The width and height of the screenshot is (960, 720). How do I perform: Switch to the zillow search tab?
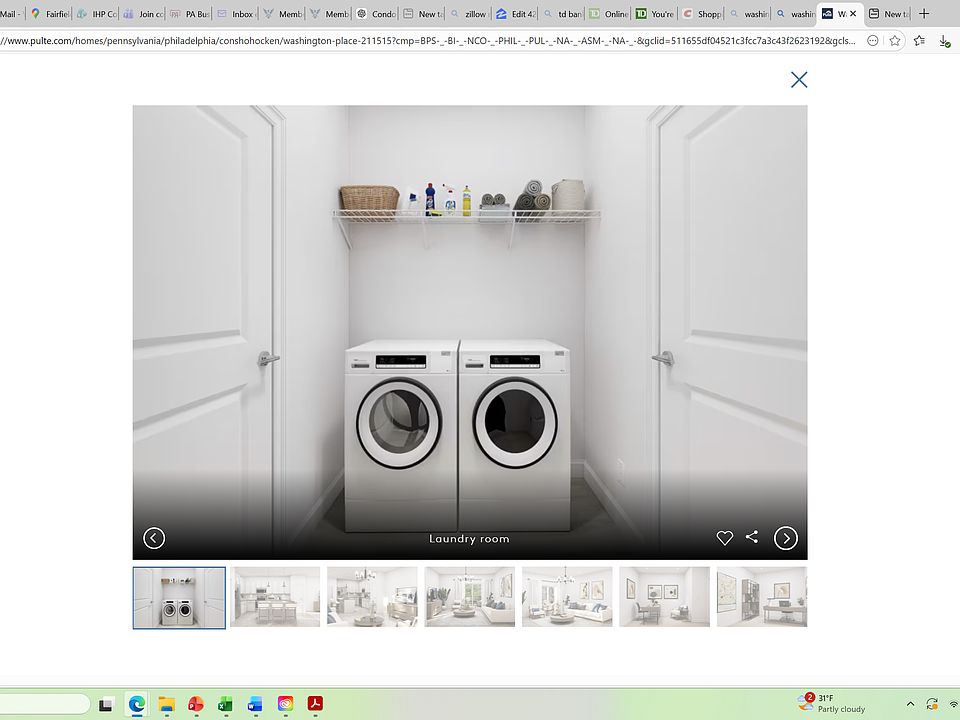[x=470, y=13]
